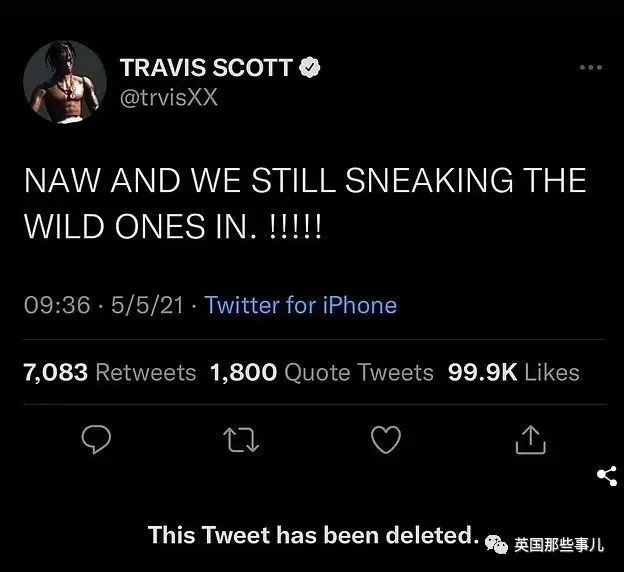Open Travis Scott profile picture
Viewport: 624px width, 572px height.
[65, 82]
